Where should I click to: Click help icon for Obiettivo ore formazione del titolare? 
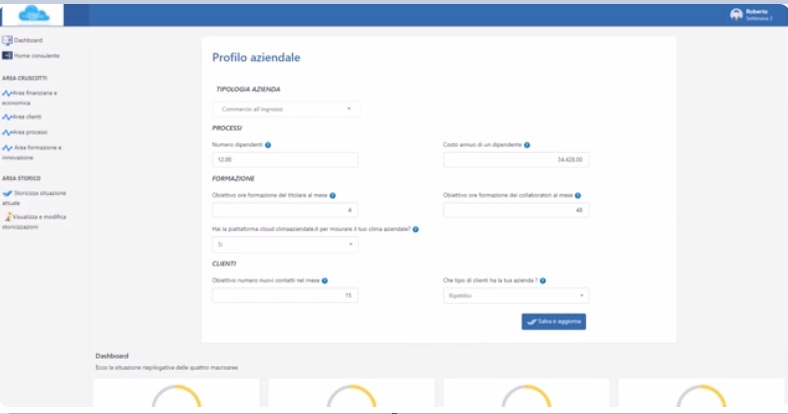tap(332, 196)
